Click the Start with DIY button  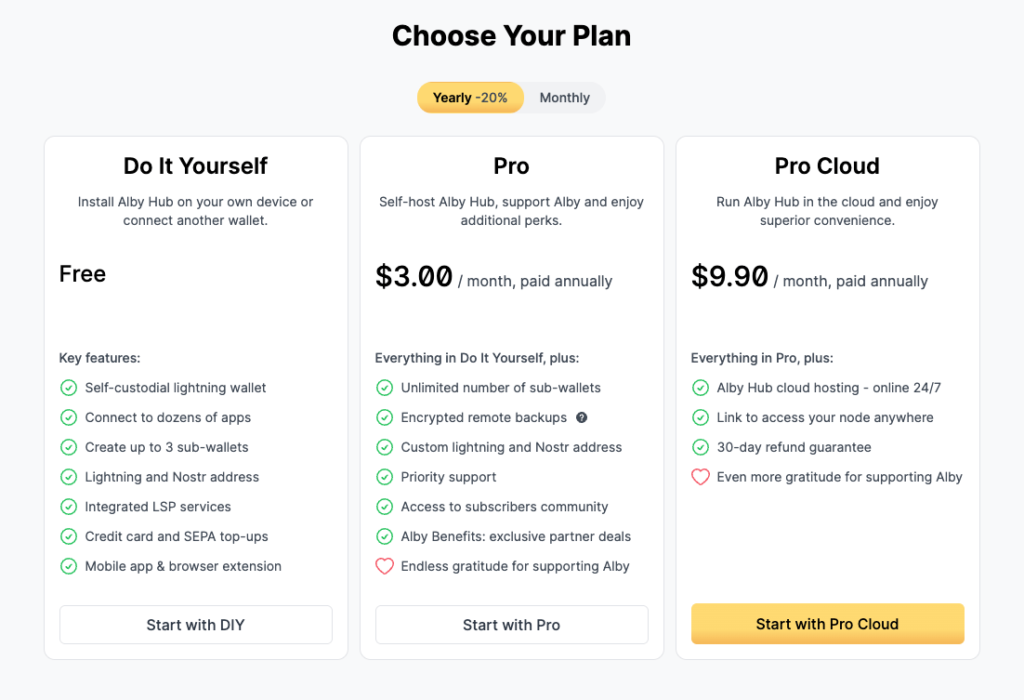[196, 625]
